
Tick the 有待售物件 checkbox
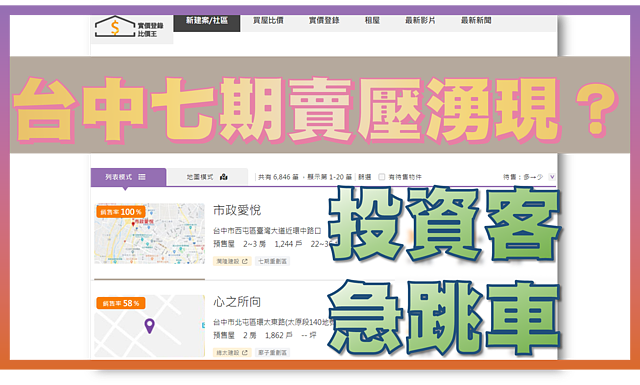click(x=382, y=177)
